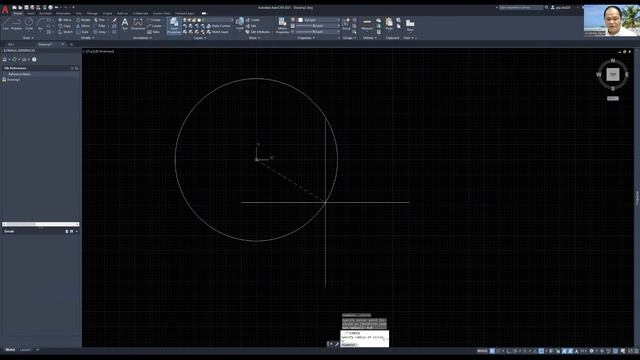
Task: Switch External References to list view
Action: tap(72, 68)
